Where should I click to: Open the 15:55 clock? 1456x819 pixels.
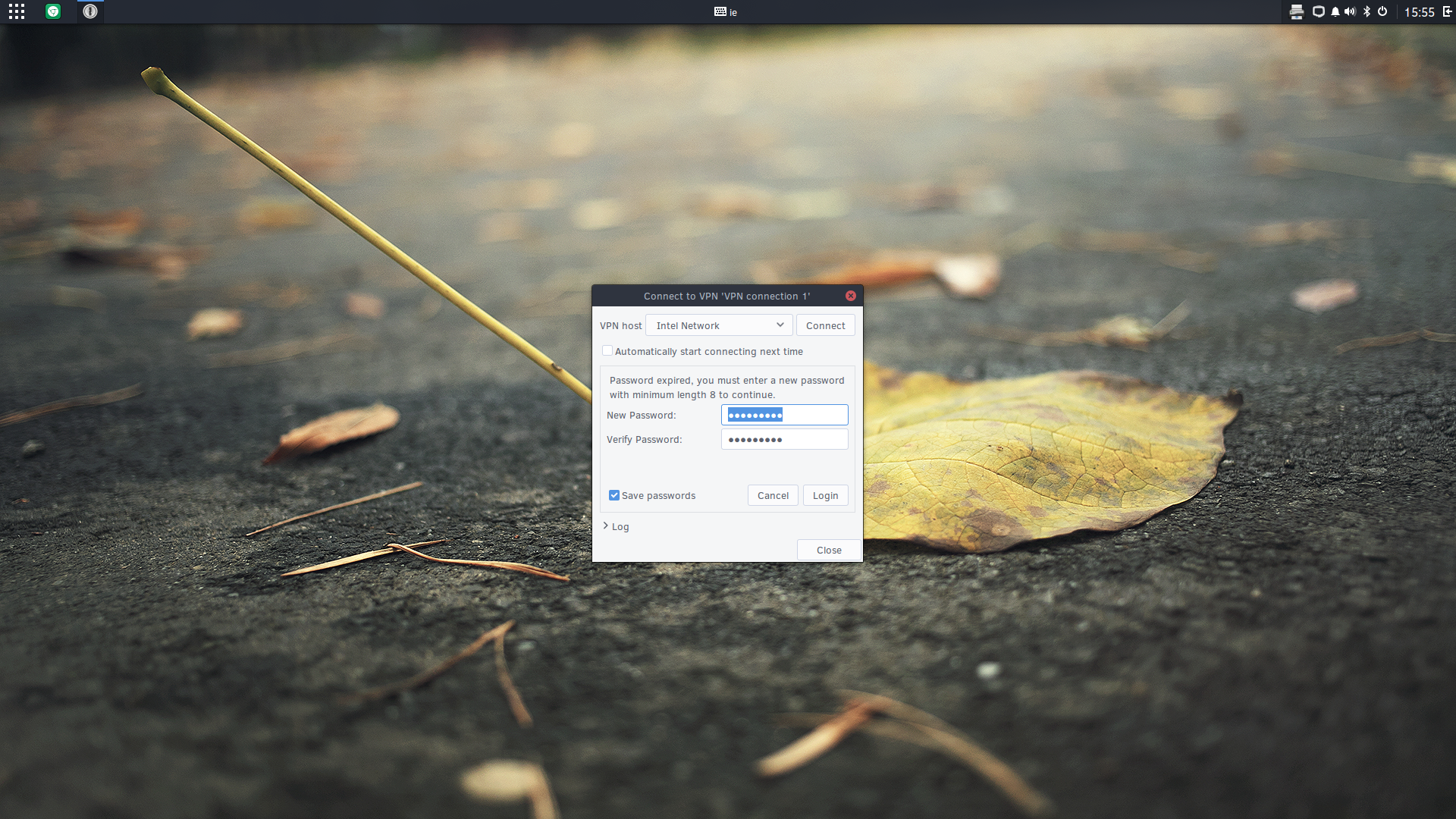click(1419, 12)
